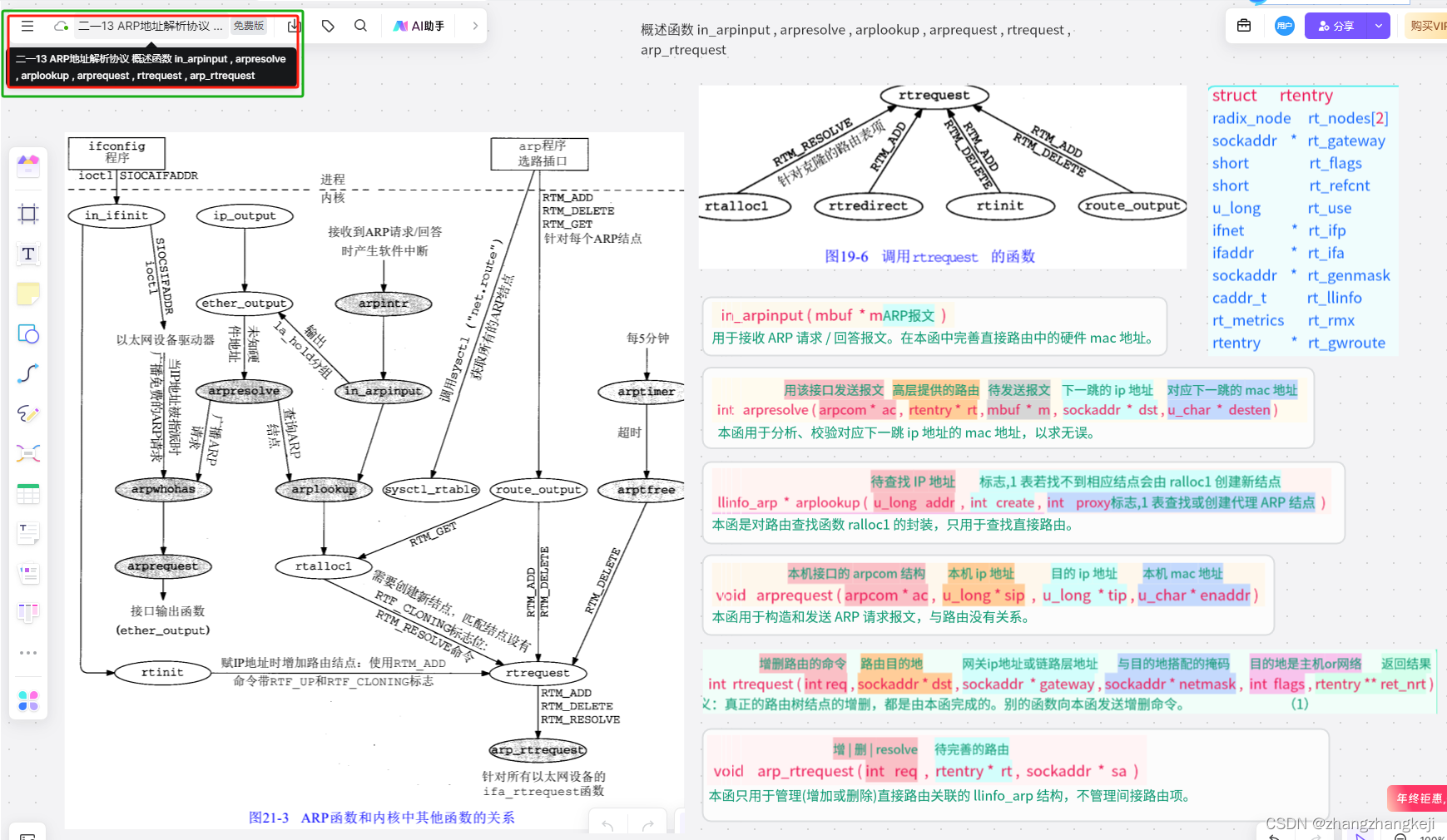
Task: Click the 用户 user avatar
Action: (1285, 26)
